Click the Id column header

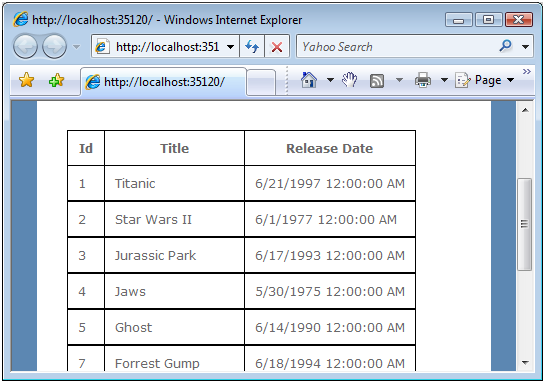(86, 148)
